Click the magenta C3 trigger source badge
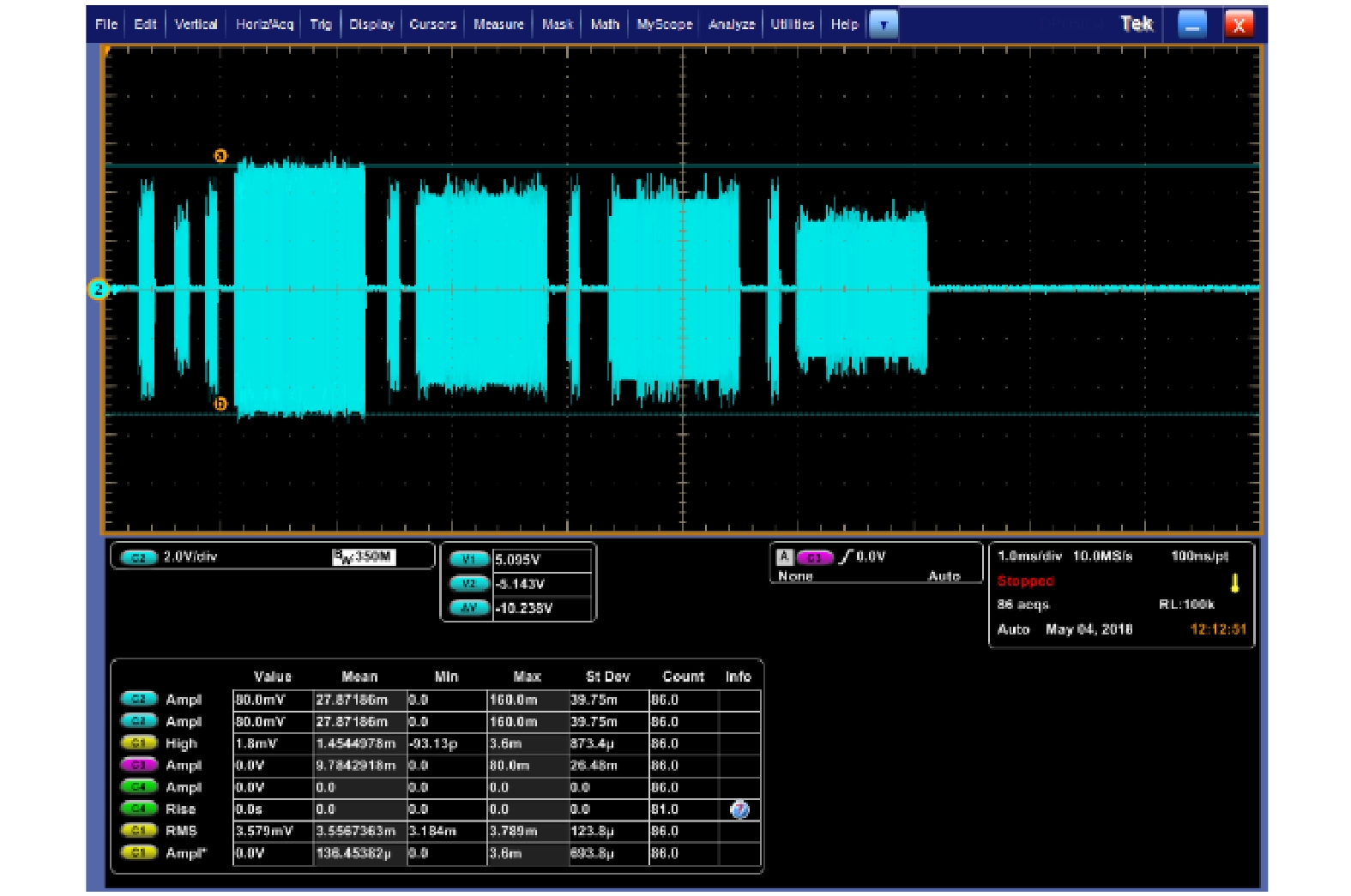 tap(814, 557)
